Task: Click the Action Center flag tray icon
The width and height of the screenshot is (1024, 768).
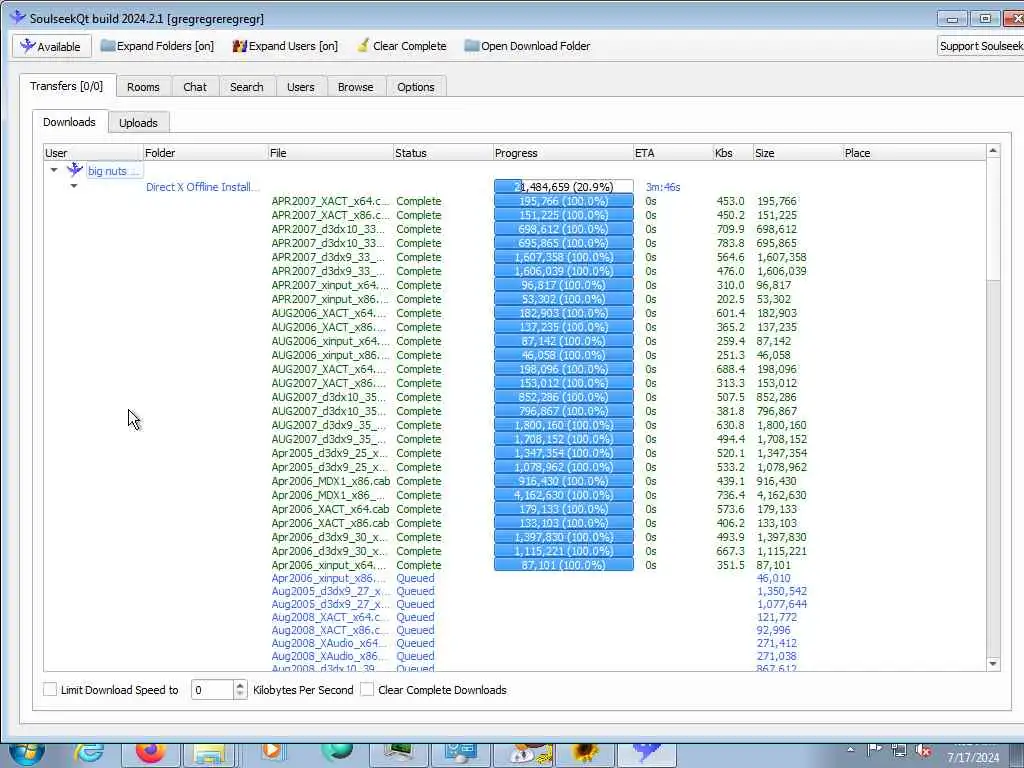Action: click(875, 750)
